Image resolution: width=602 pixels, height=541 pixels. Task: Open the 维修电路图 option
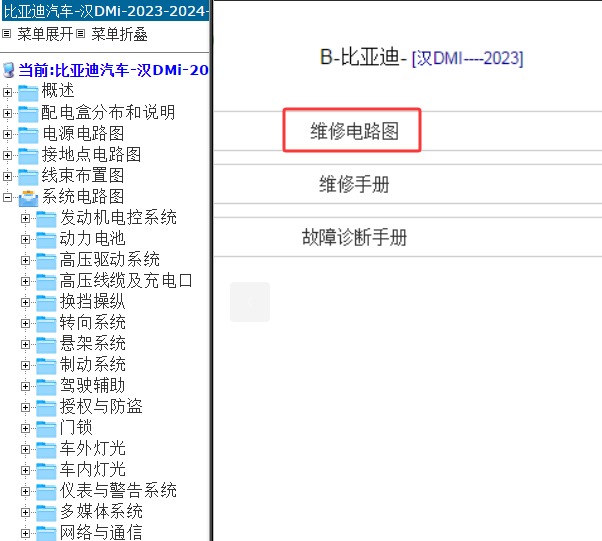352,130
